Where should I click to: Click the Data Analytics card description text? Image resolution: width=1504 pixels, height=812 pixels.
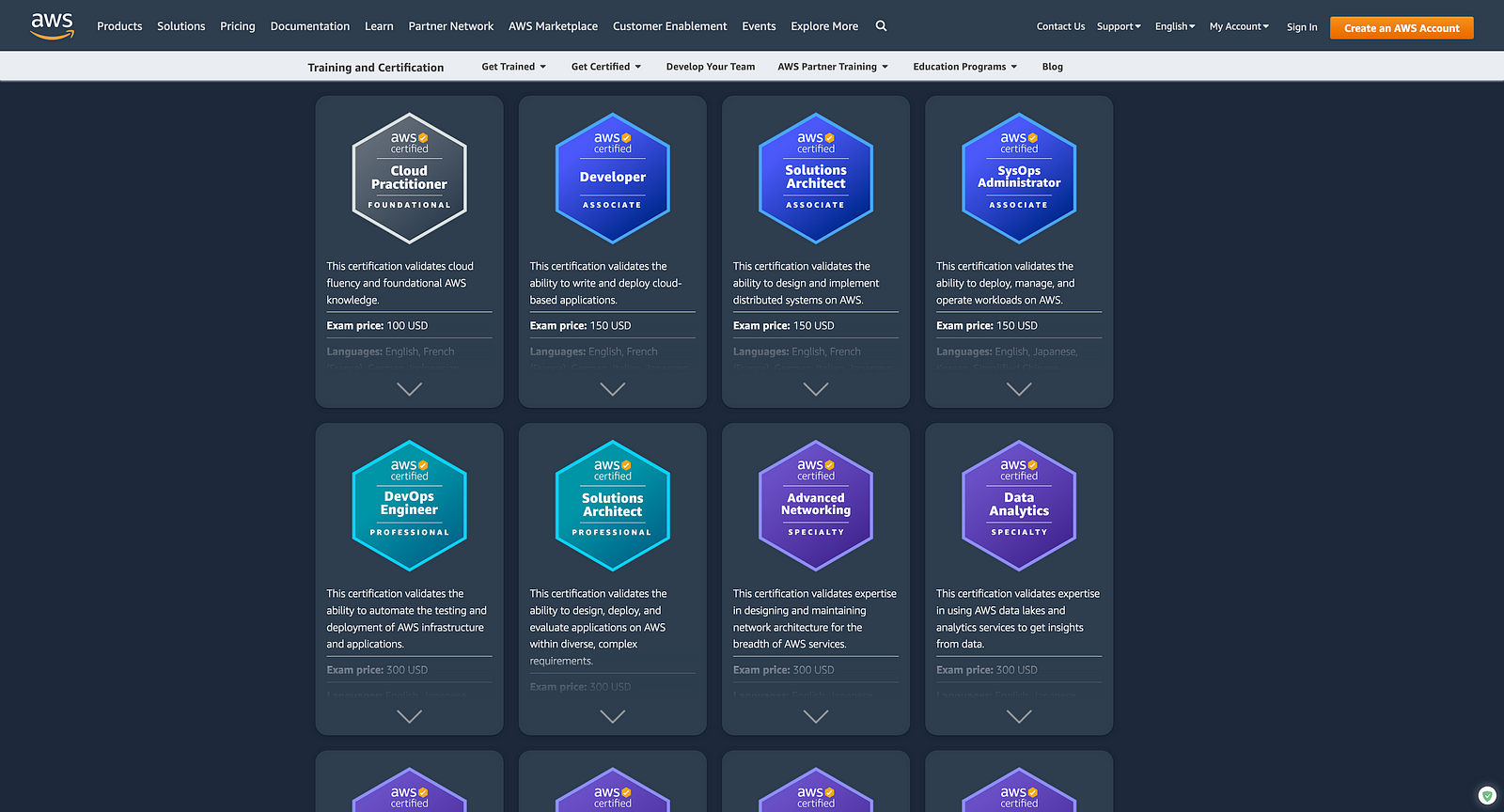[1018, 618]
